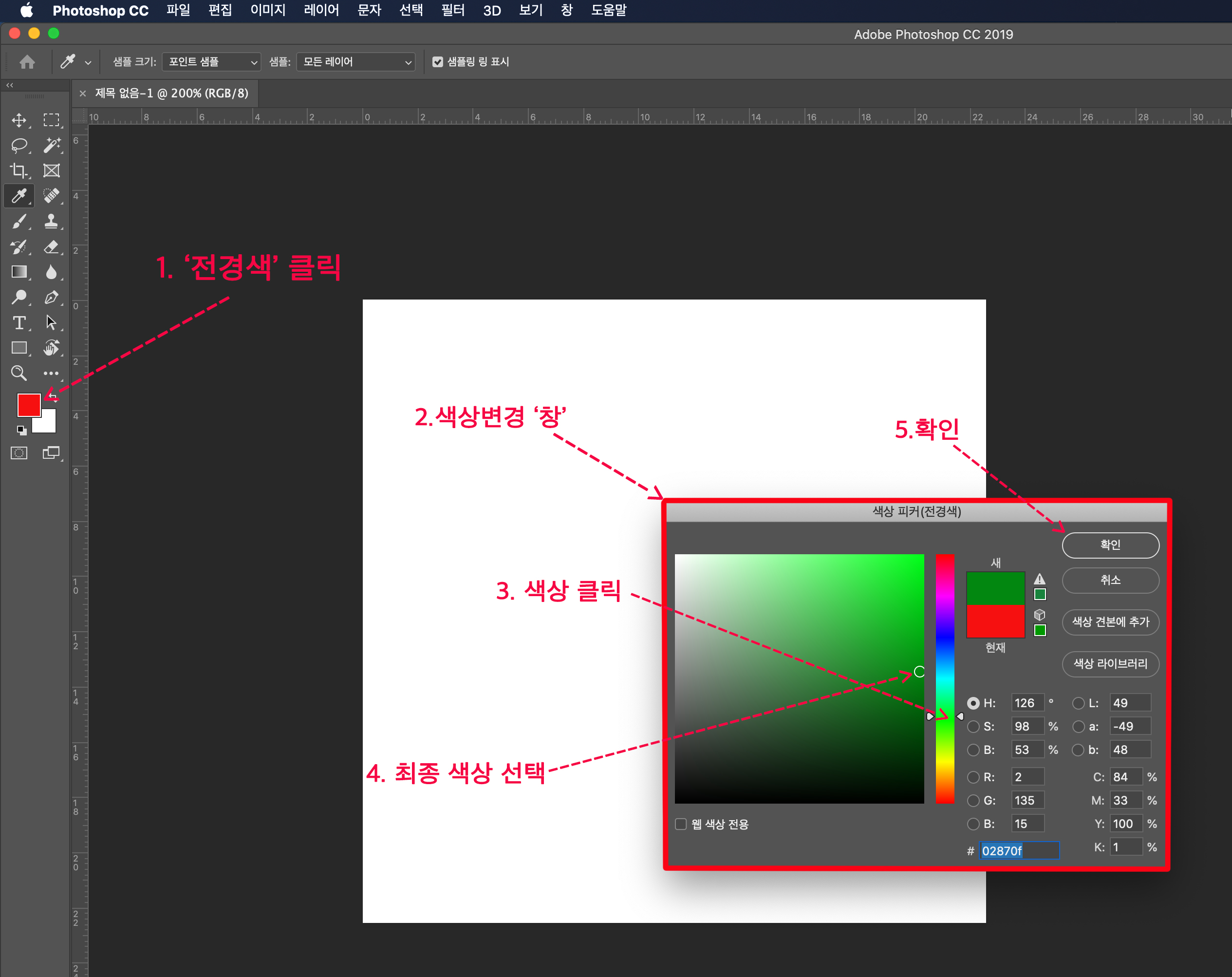Select the Brush tool
This screenshot has width=1232, height=977.
(19, 221)
